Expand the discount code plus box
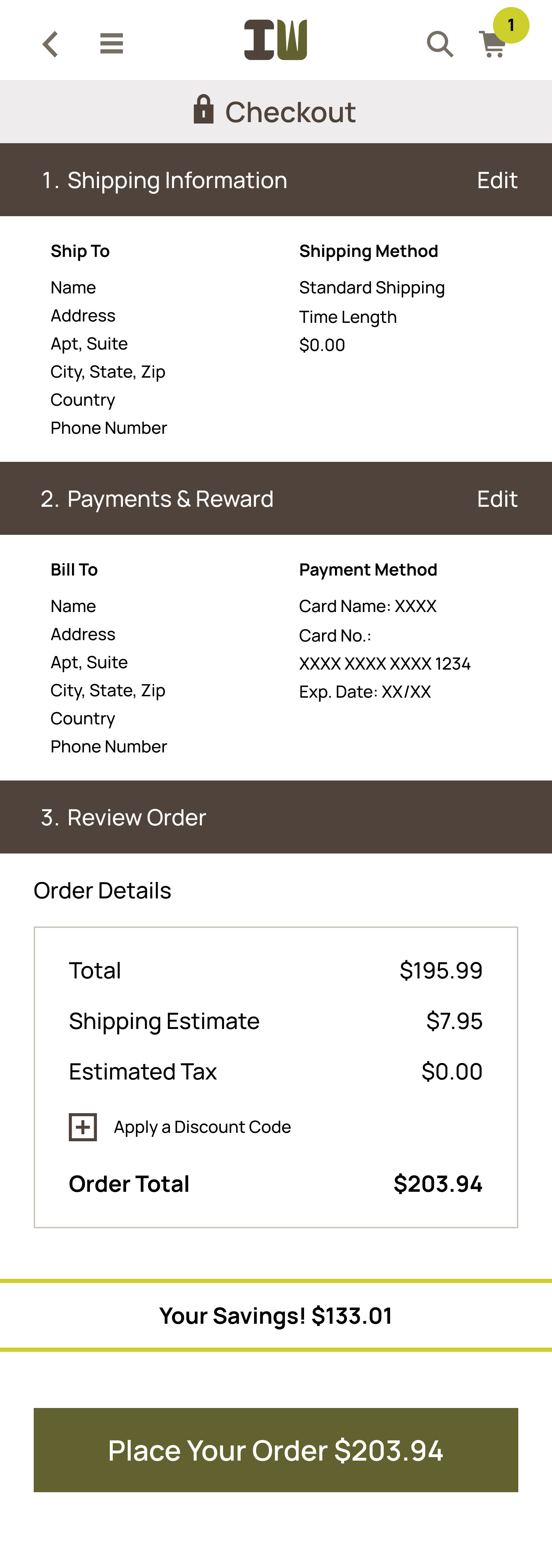The width and height of the screenshot is (552, 1568). (83, 1127)
